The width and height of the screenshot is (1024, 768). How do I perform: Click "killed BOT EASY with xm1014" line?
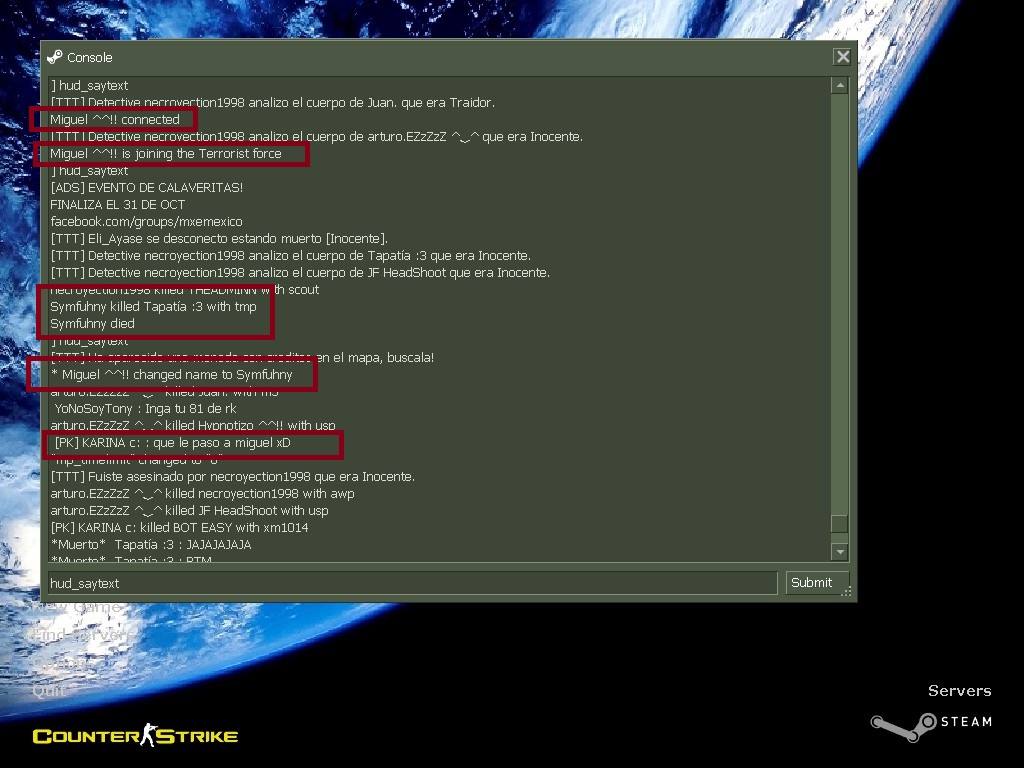coord(180,528)
